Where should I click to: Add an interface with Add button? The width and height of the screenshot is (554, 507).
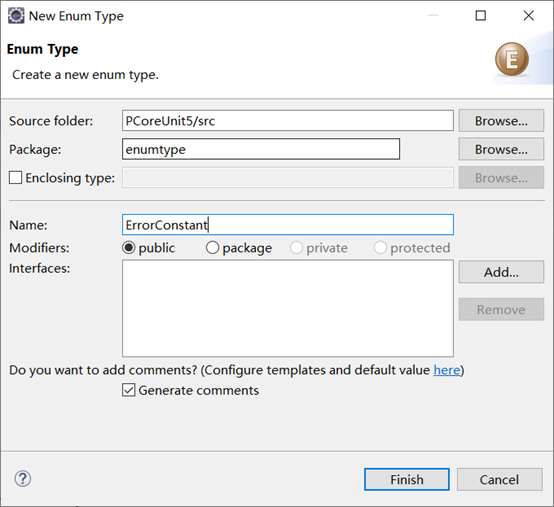tap(501, 272)
